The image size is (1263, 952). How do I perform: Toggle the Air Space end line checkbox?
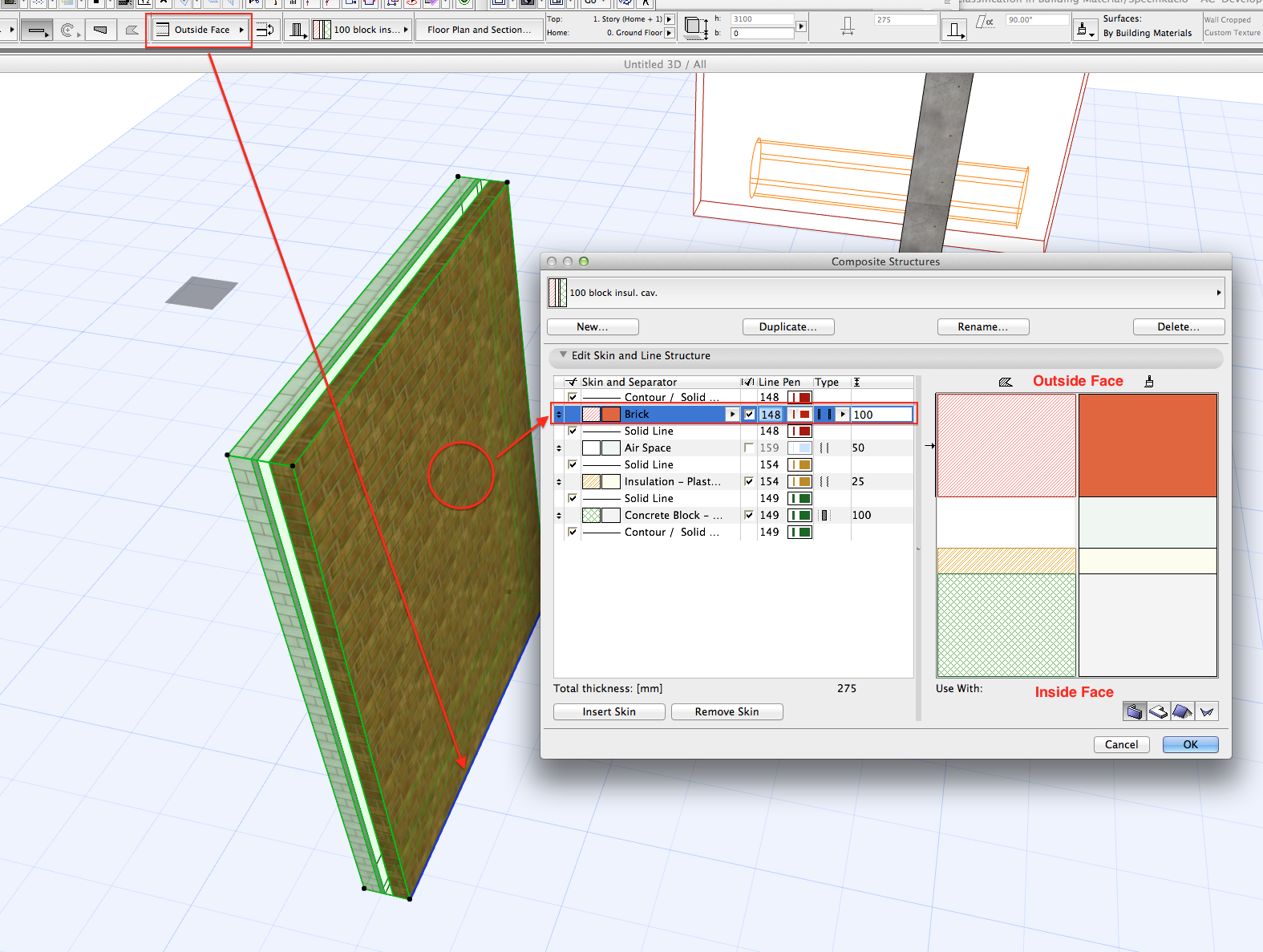tap(749, 448)
